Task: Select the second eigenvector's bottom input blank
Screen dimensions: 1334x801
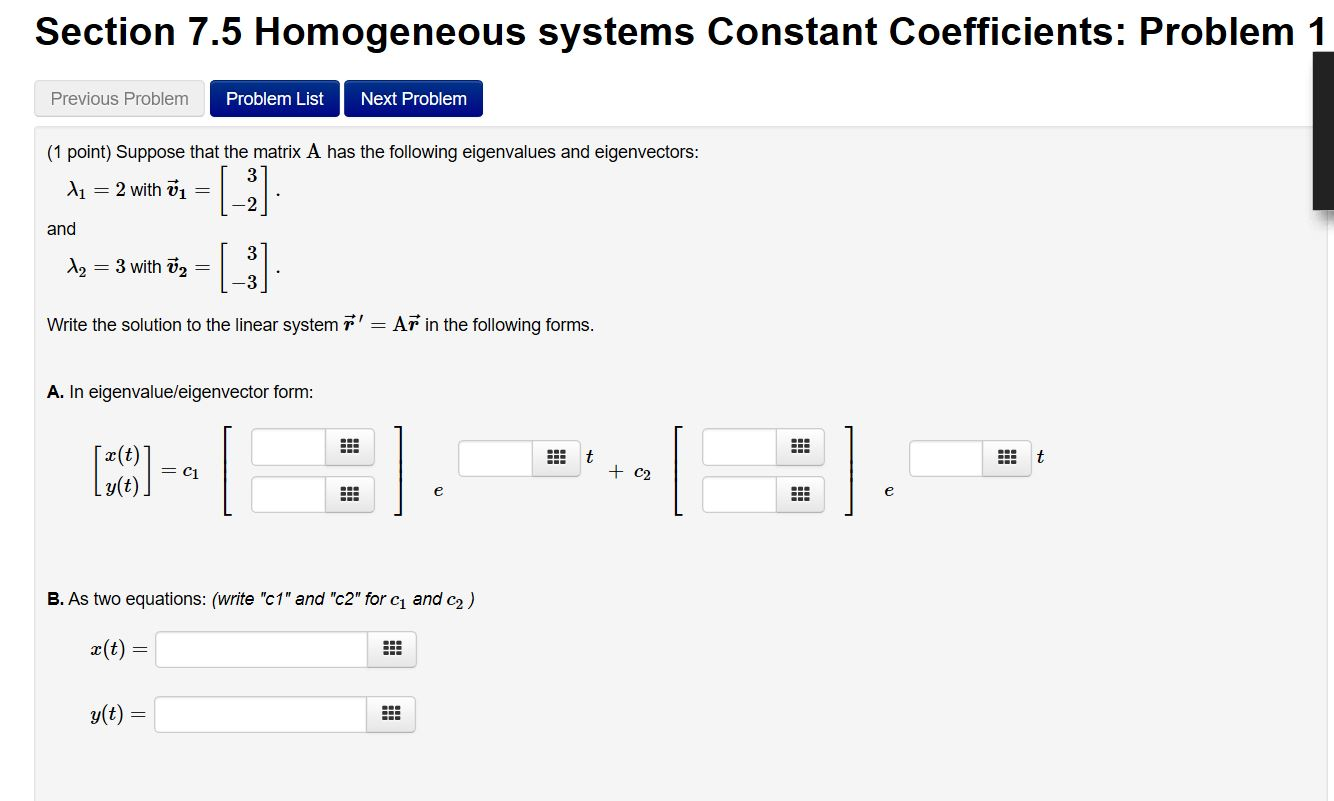Action: [739, 493]
